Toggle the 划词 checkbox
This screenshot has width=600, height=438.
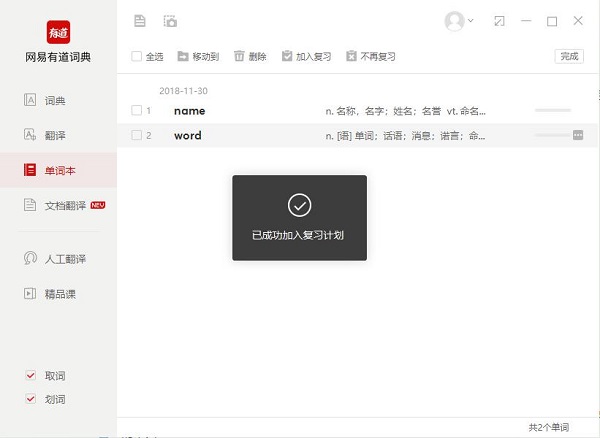29,399
